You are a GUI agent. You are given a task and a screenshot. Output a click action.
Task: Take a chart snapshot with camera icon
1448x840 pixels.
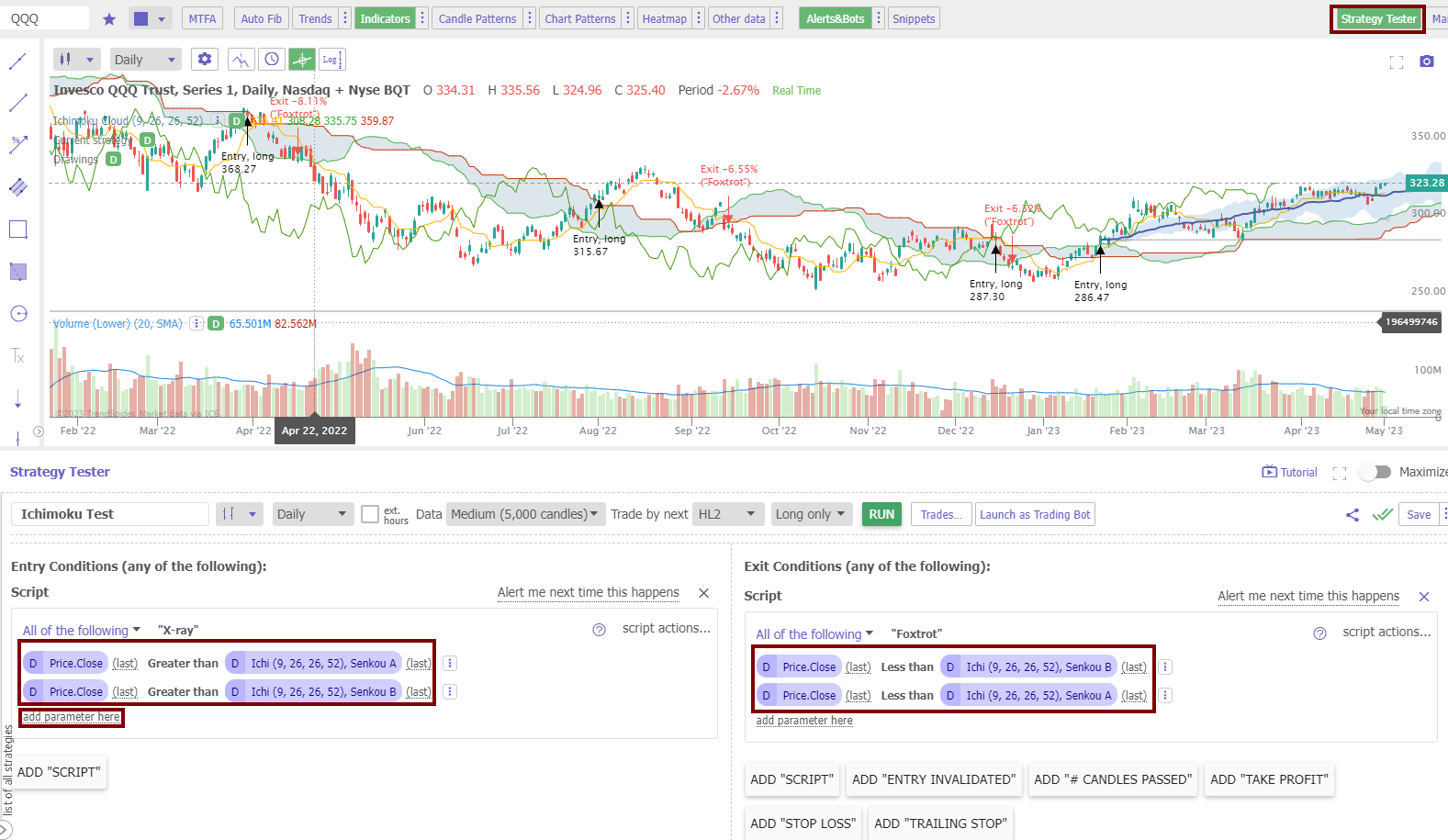pyautogui.click(x=1426, y=62)
